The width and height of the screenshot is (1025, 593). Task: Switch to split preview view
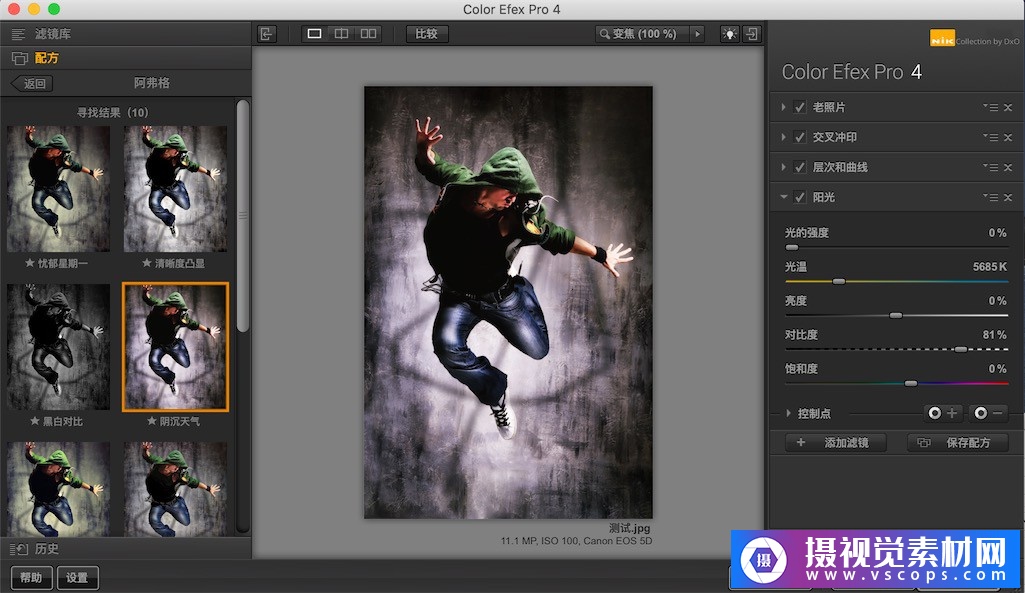pyautogui.click(x=342, y=34)
